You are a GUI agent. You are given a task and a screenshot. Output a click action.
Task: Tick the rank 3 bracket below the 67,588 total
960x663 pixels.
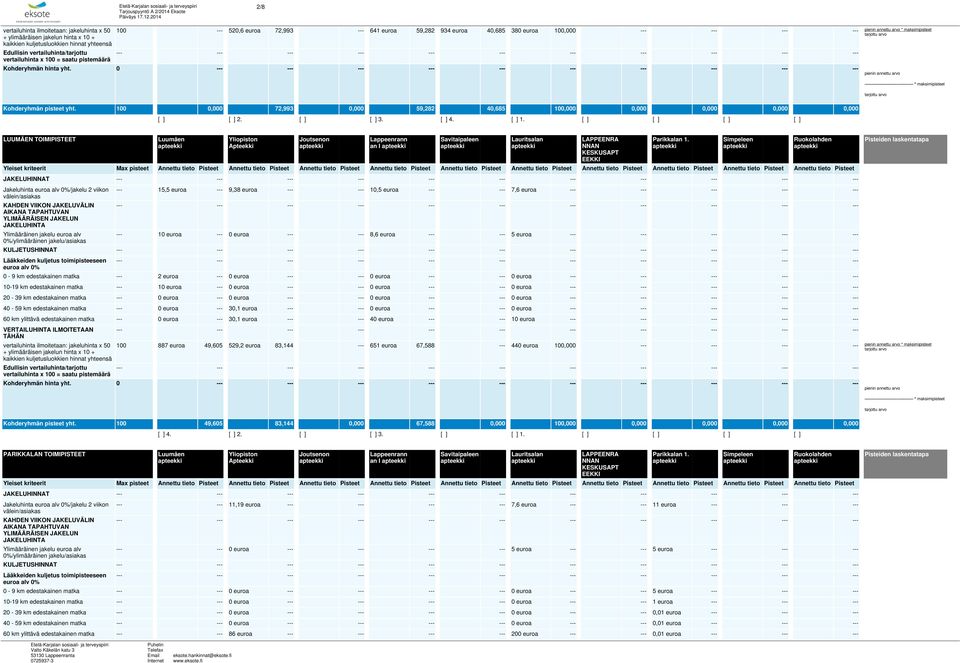point(377,435)
